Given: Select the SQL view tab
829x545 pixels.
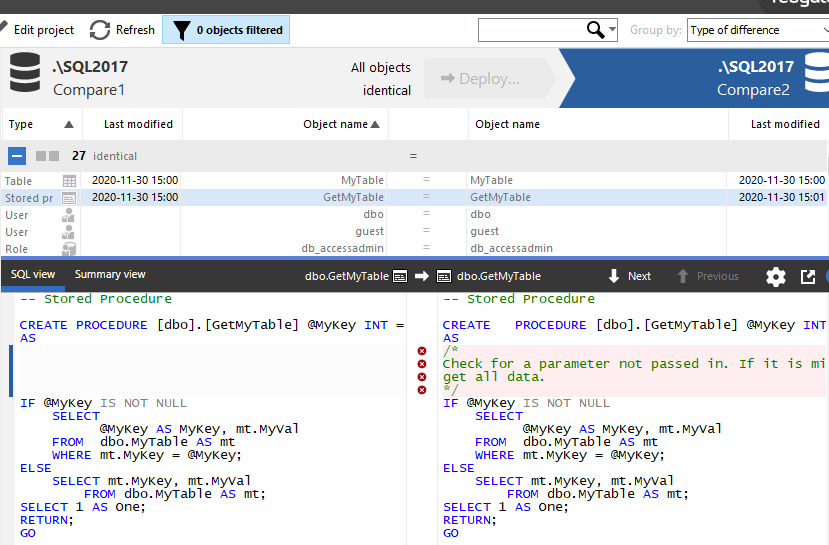Looking at the screenshot, I should pyautogui.click(x=33, y=275).
